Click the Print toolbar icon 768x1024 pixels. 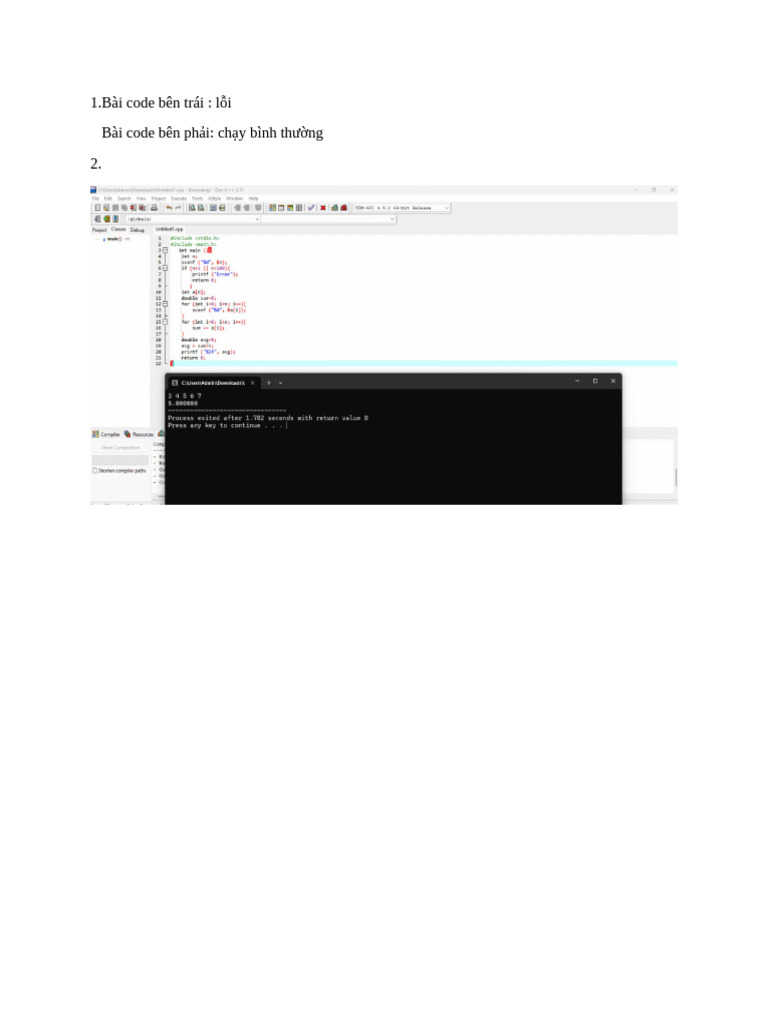tap(154, 208)
